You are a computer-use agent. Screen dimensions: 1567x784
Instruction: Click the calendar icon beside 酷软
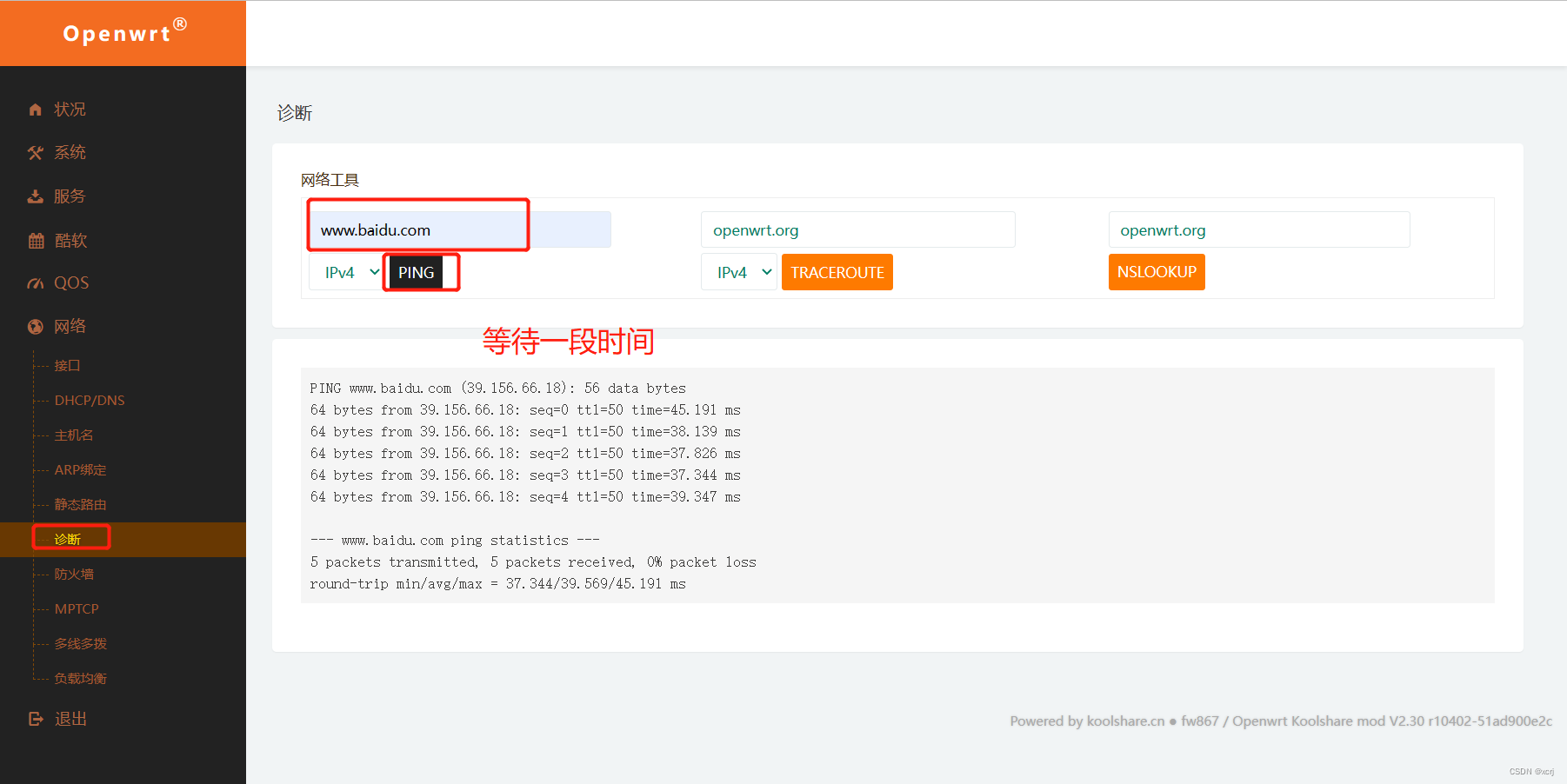click(36, 241)
